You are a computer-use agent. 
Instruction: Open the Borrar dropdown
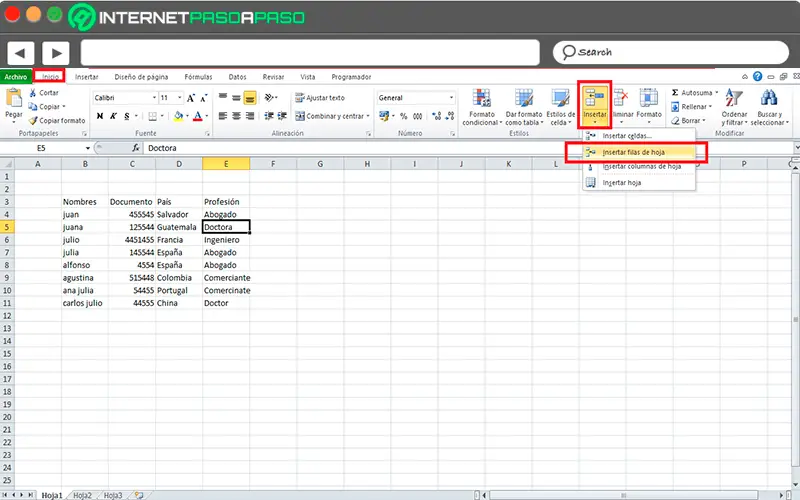click(689, 121)
